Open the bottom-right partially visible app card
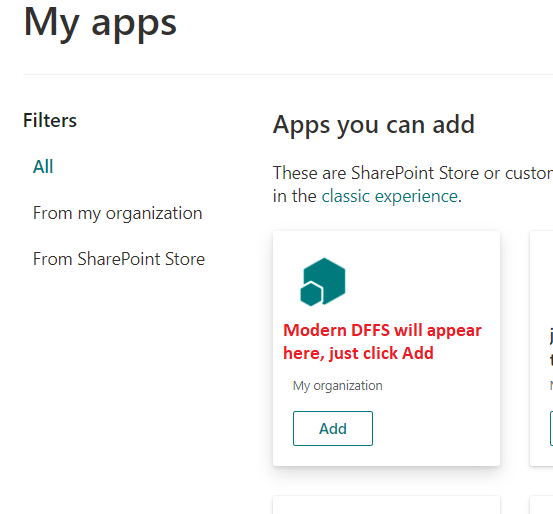Screen dimensions: 553x514 coord(541,505)
